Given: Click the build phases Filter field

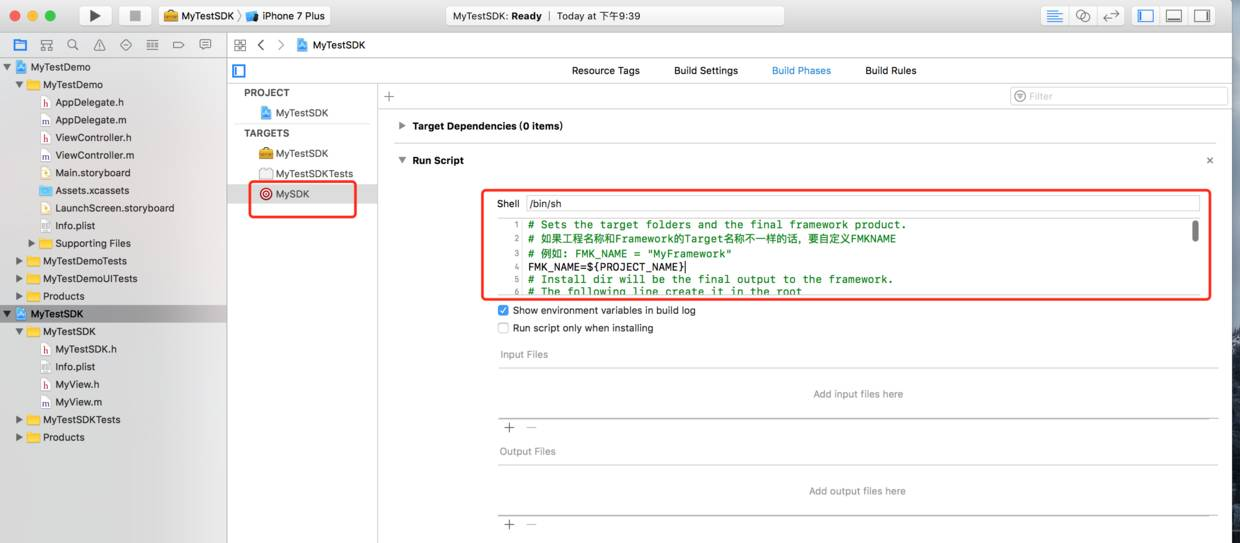Looking at the screenshot, I should coord(1119,96).
